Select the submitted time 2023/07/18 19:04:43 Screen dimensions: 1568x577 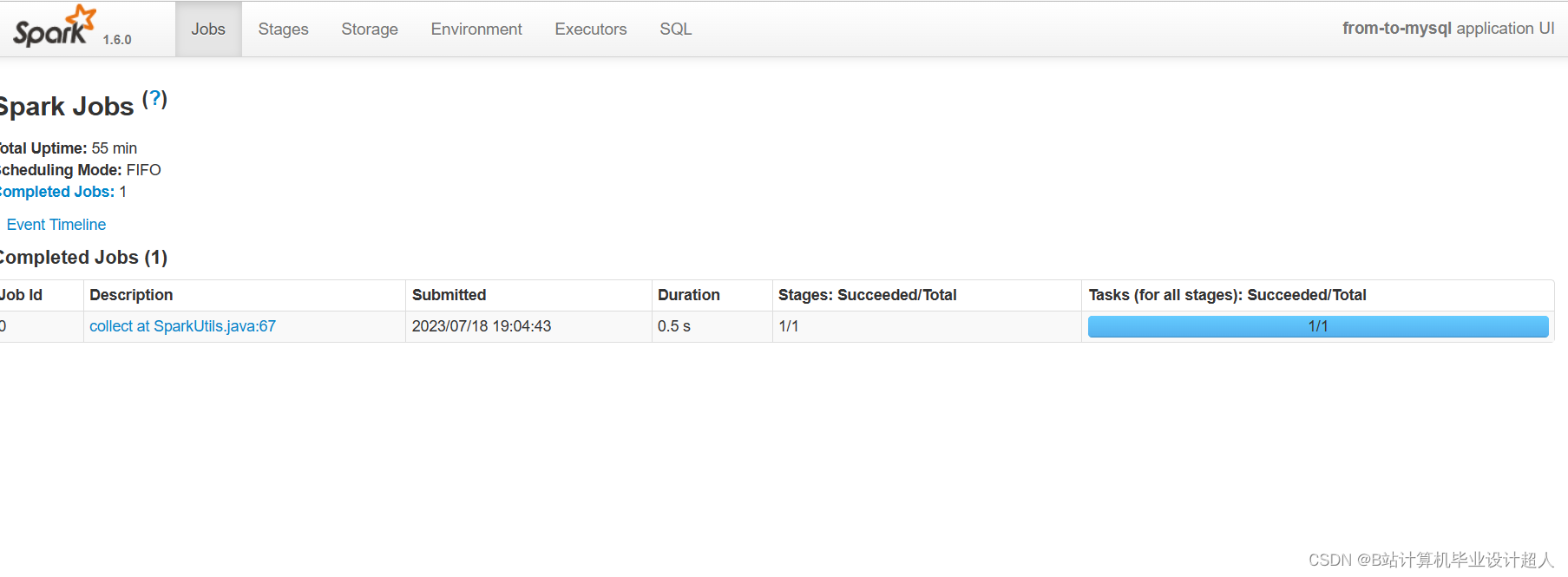[482, 326]
